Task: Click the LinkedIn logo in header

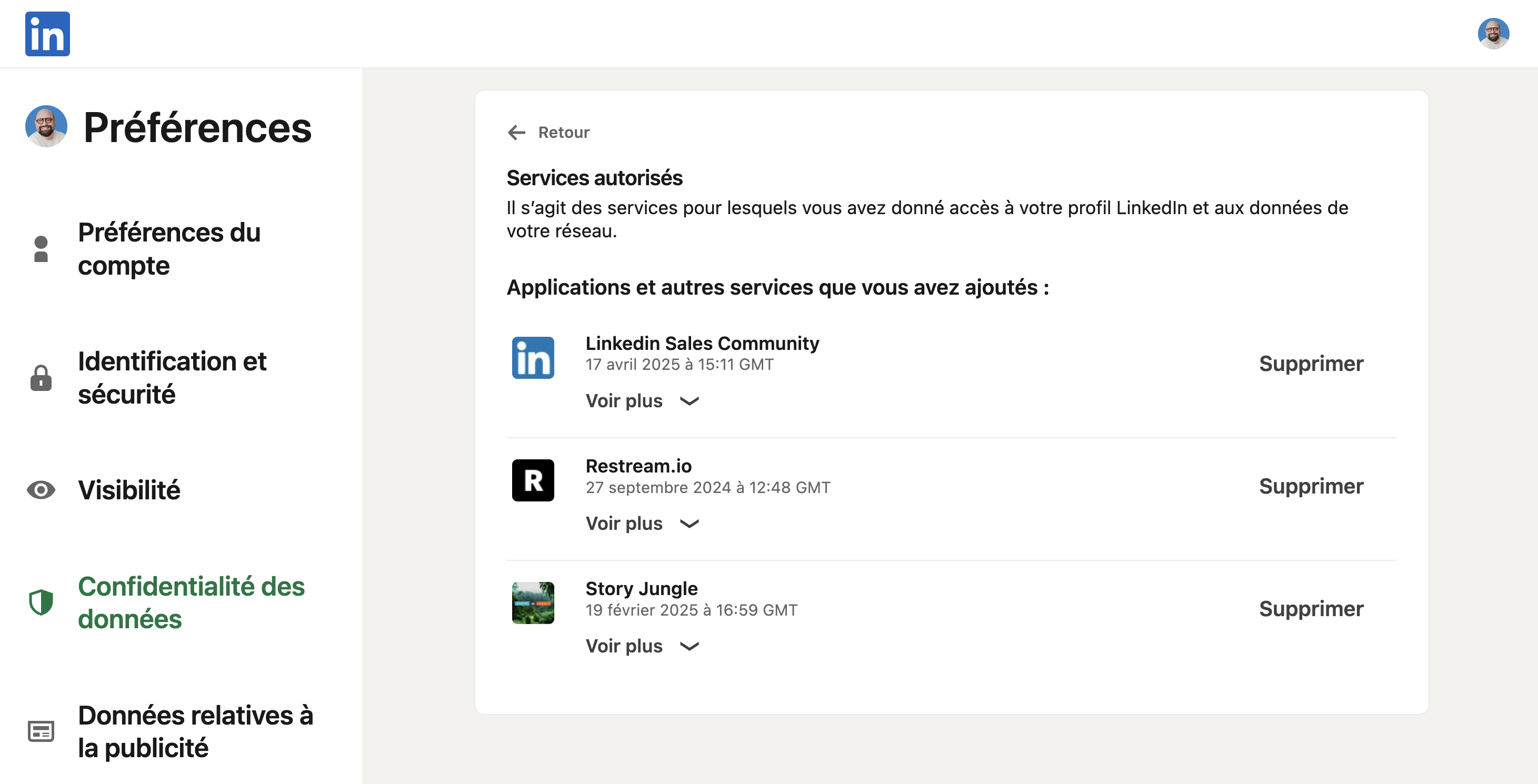Action: 47,34
